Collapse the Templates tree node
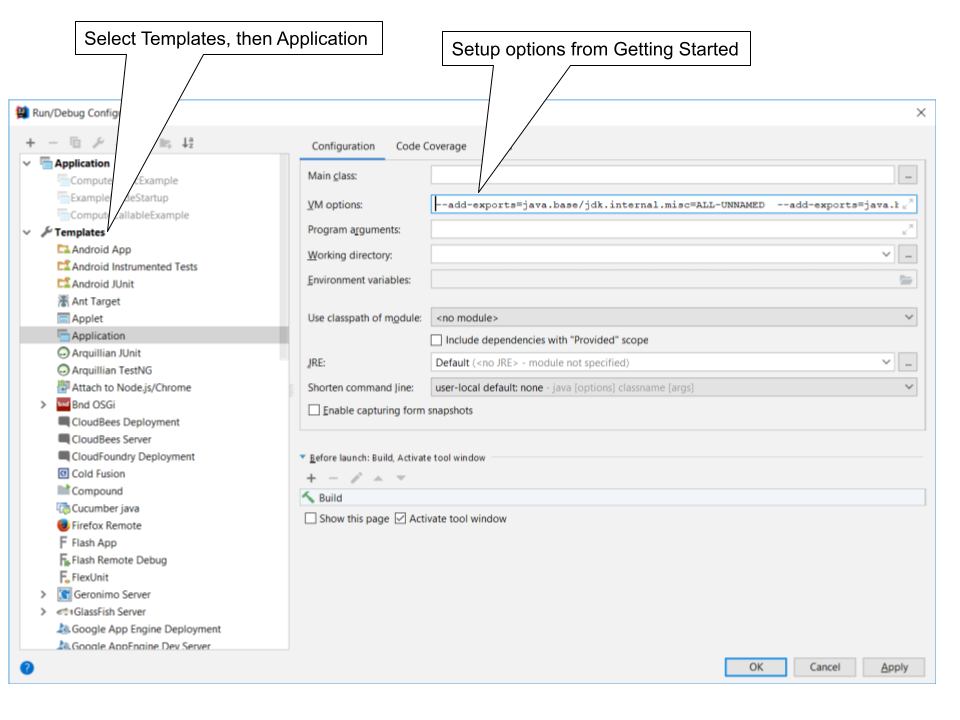Image resolution: width=960 pixels, height=720 pixels. (27, 231)
